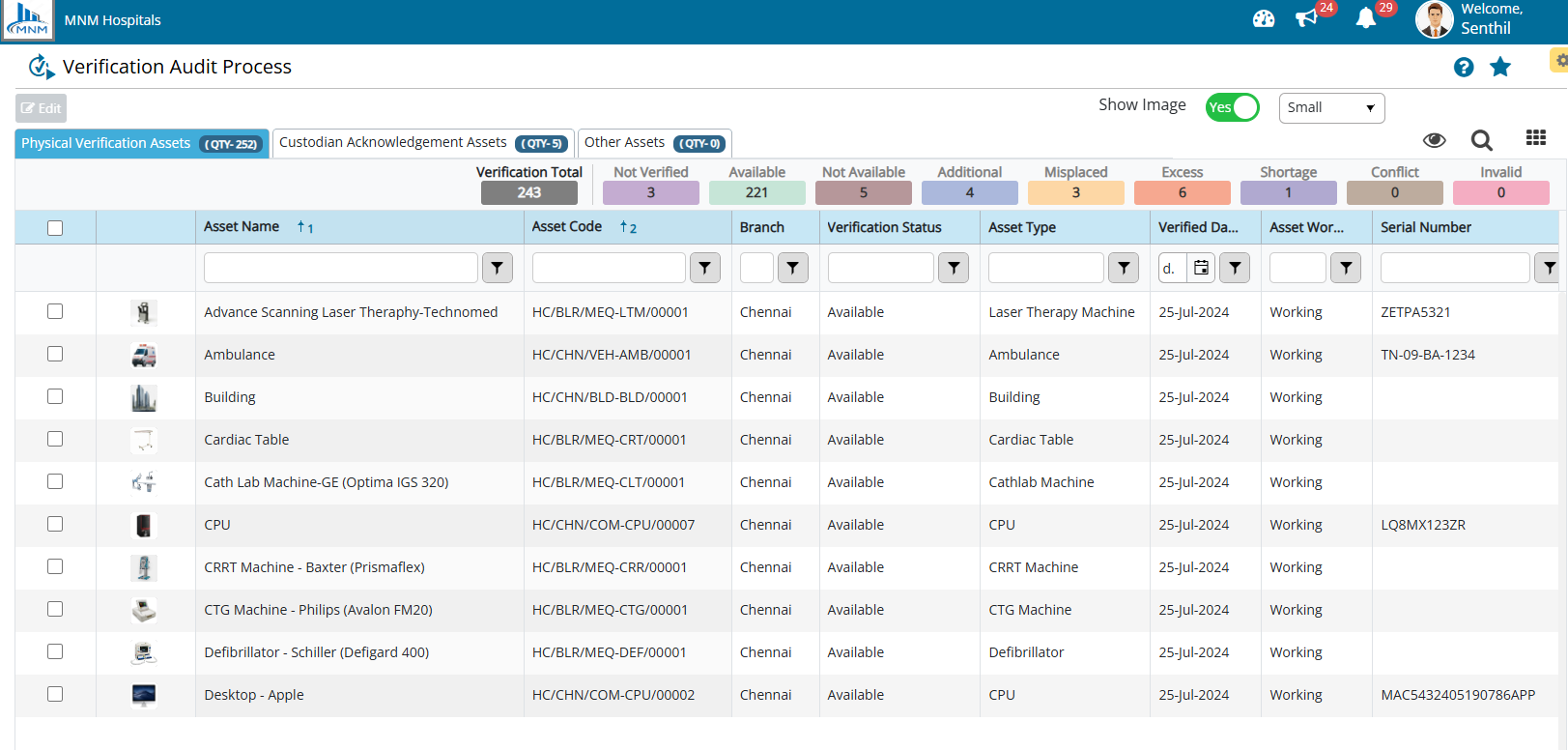Click the eye visibility icon above table
The image size is (1568, 750).
[1434, 141]
